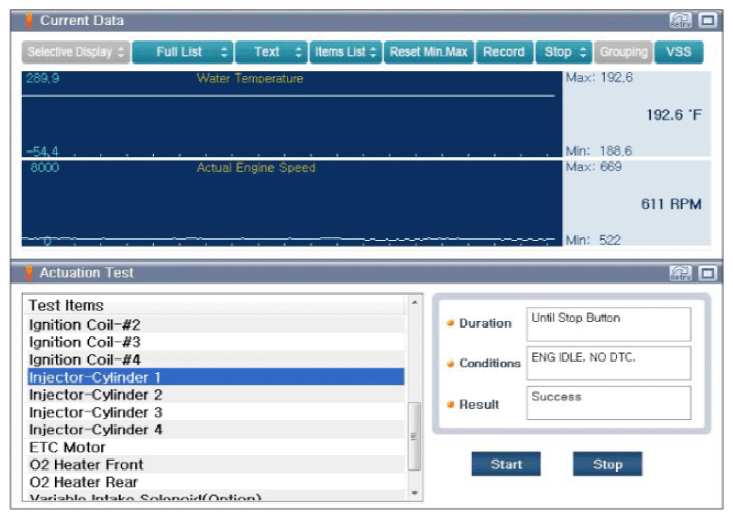Click the Result field showing Success
This screenshot has width=733, height=519.
pos(609,403)
